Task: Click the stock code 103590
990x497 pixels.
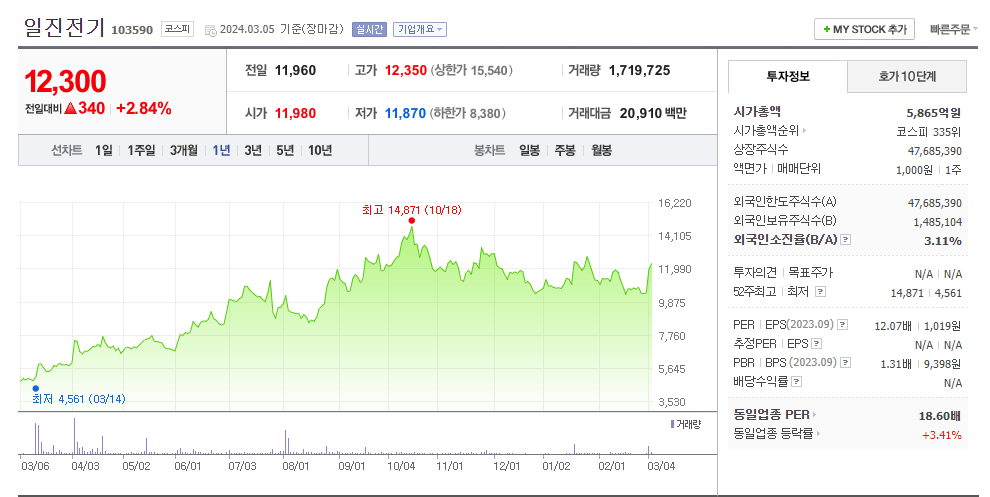Action: tap(132, 30)
